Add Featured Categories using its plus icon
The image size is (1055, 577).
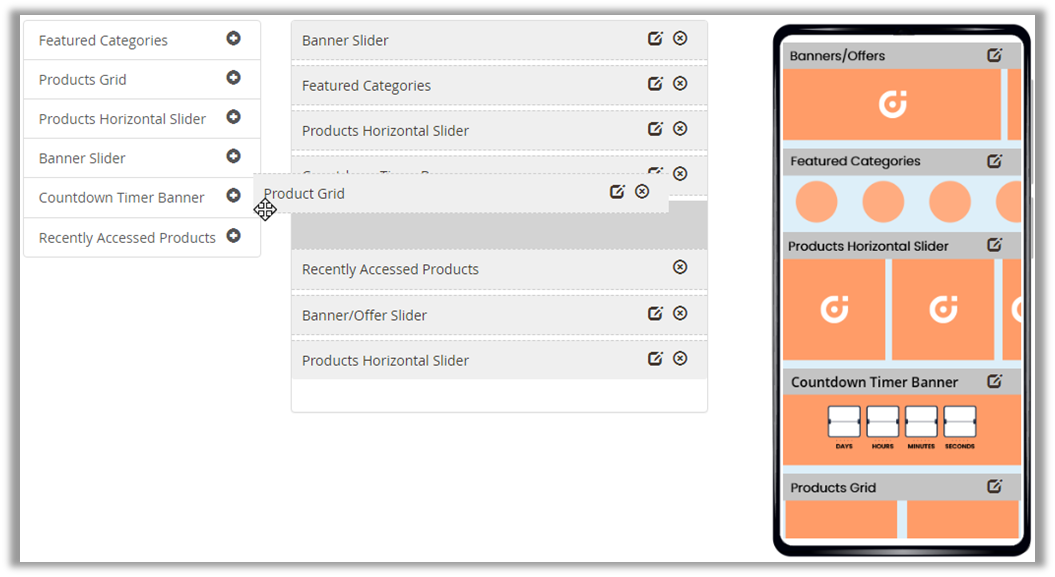pos(233,39)
